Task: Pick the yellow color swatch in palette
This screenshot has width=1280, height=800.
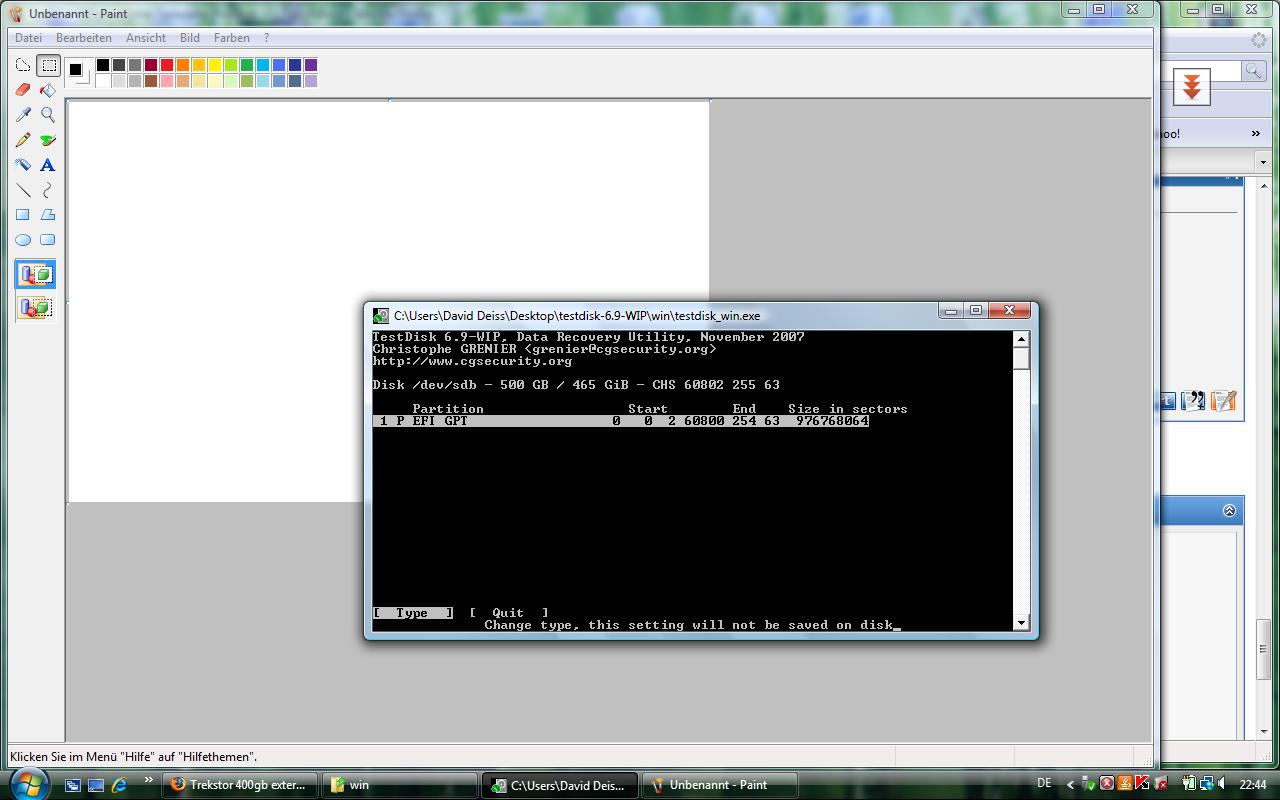Action: click(x=215, y=65)
